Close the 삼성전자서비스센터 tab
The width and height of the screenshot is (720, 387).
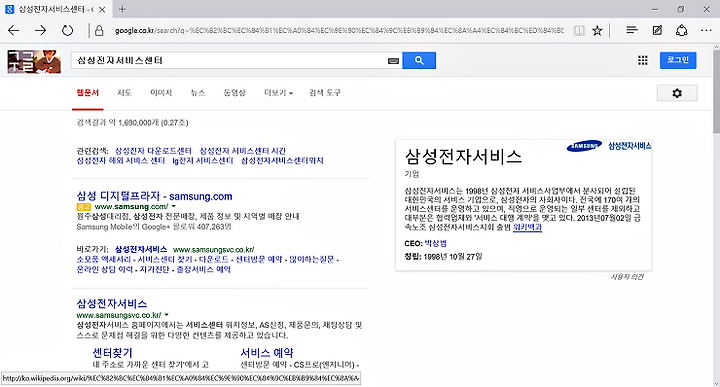(102, 9)
